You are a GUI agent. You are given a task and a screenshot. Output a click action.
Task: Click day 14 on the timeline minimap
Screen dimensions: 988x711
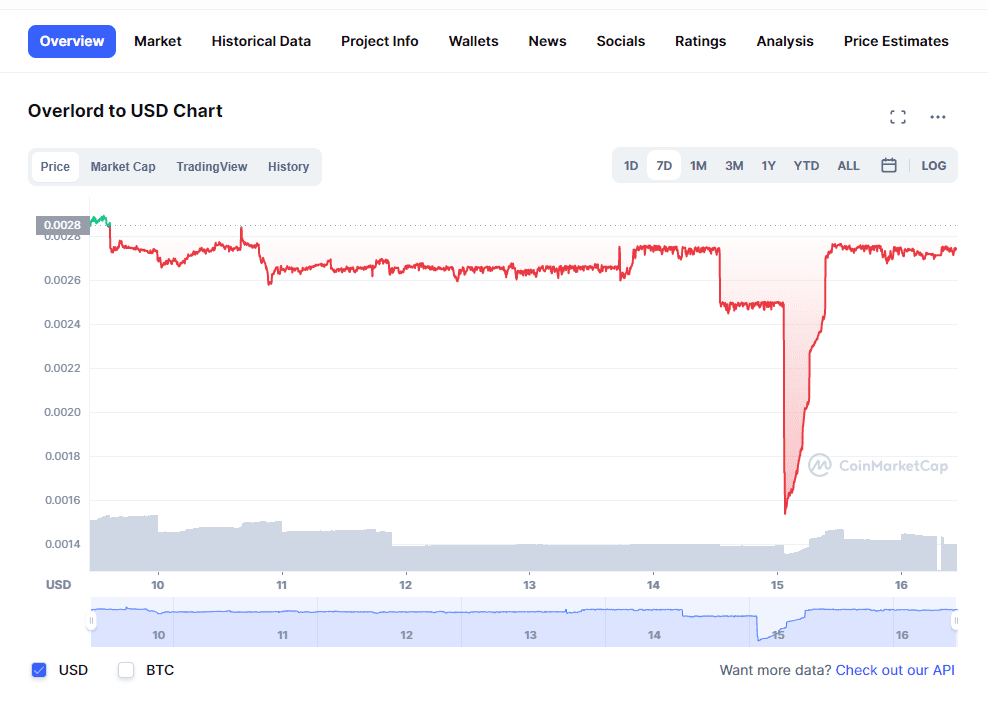654,635
